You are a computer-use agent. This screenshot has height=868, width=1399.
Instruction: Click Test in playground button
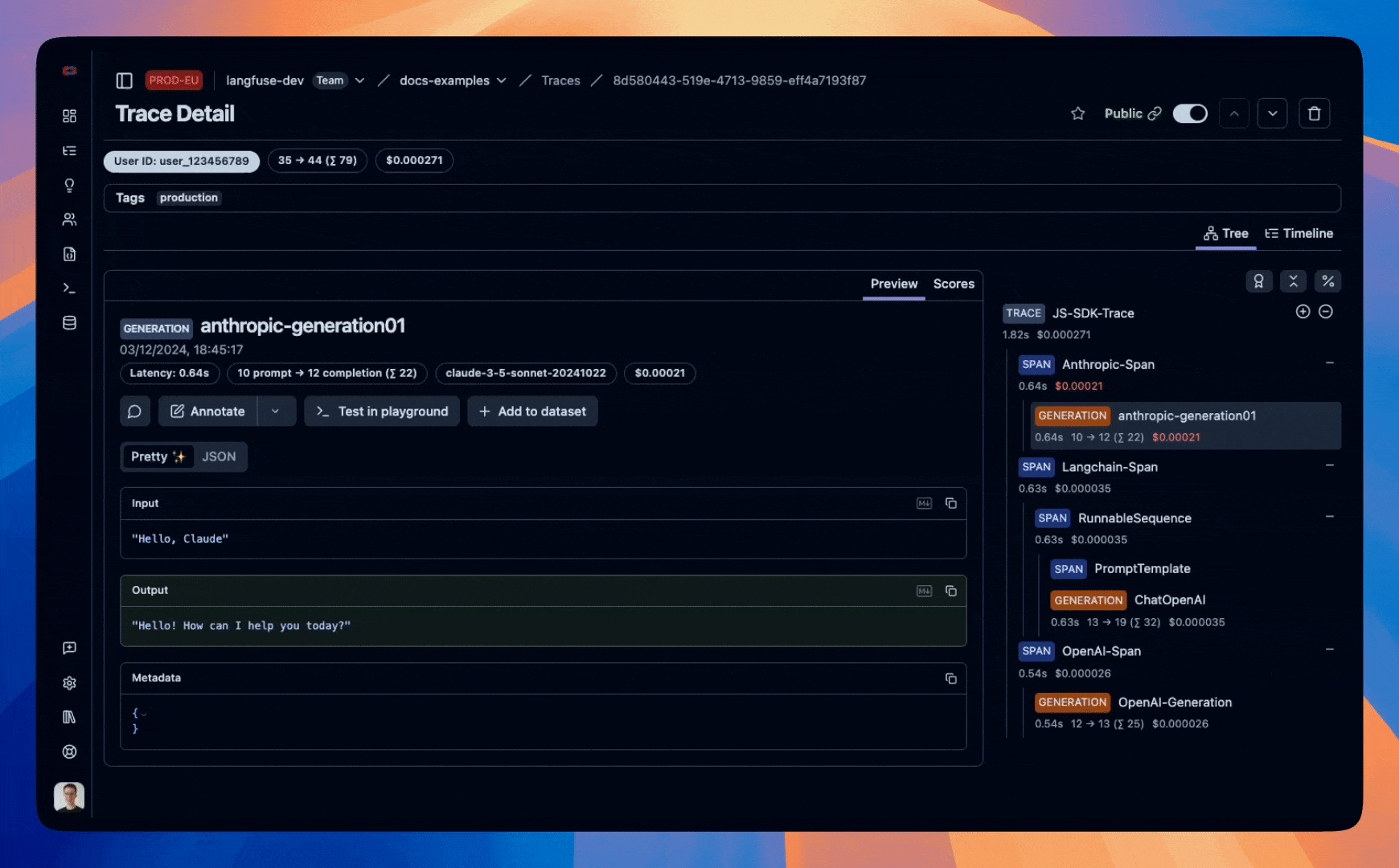[382, 411]
